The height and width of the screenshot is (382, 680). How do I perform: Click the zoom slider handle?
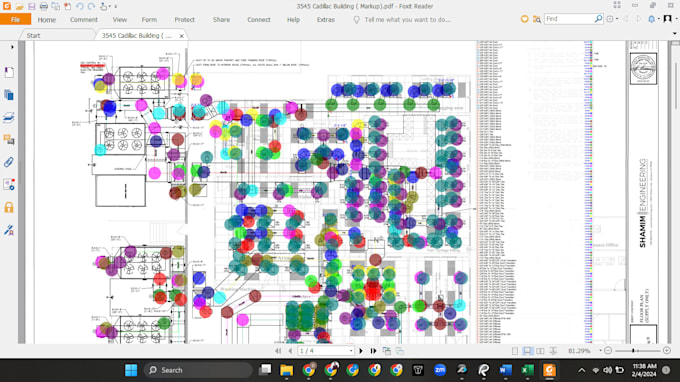click(x=633, y=350)
